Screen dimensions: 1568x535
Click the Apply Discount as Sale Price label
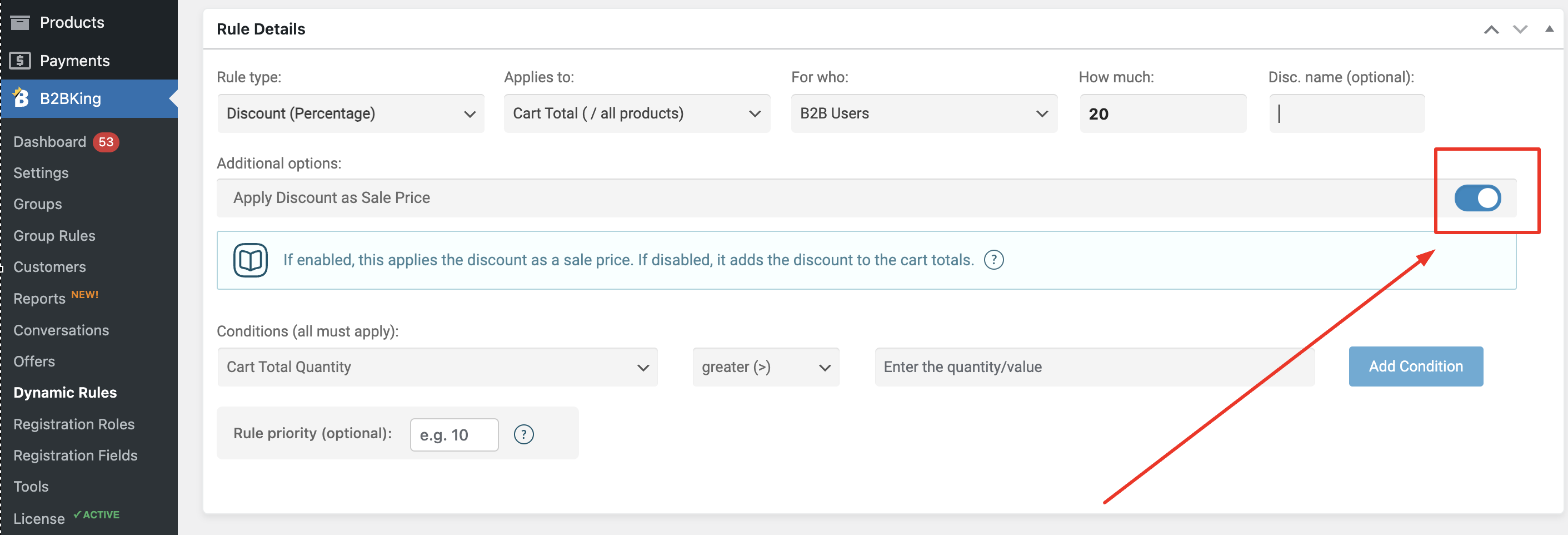pos(332,198)
